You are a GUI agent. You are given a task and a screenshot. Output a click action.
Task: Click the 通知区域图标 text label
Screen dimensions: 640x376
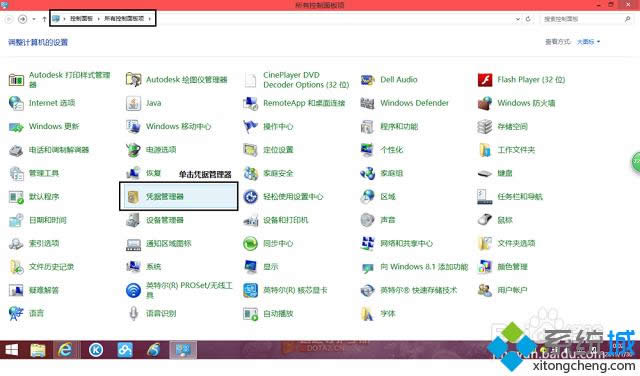(168, 243)
